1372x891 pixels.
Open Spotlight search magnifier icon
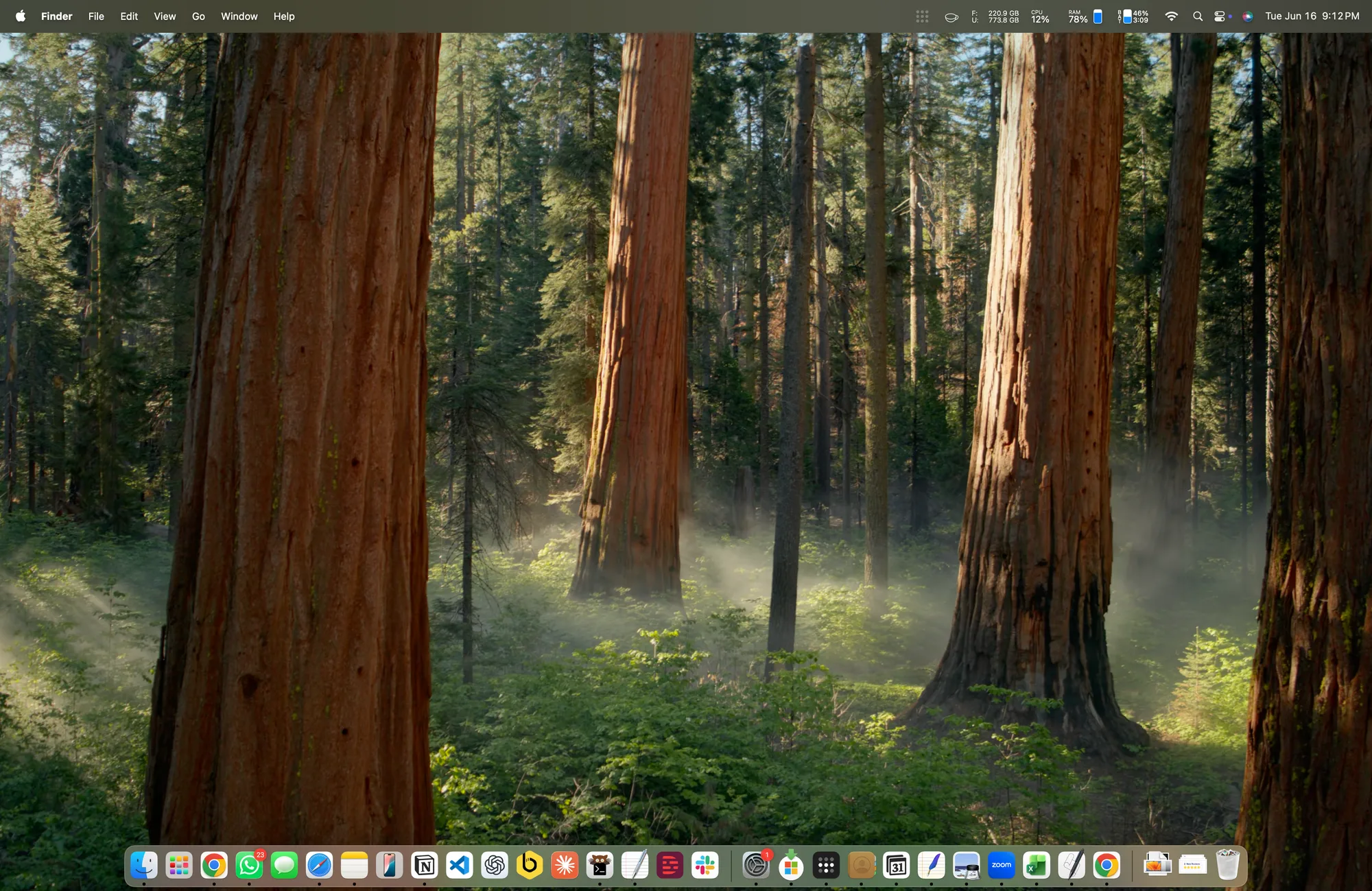click(1198, 16)
